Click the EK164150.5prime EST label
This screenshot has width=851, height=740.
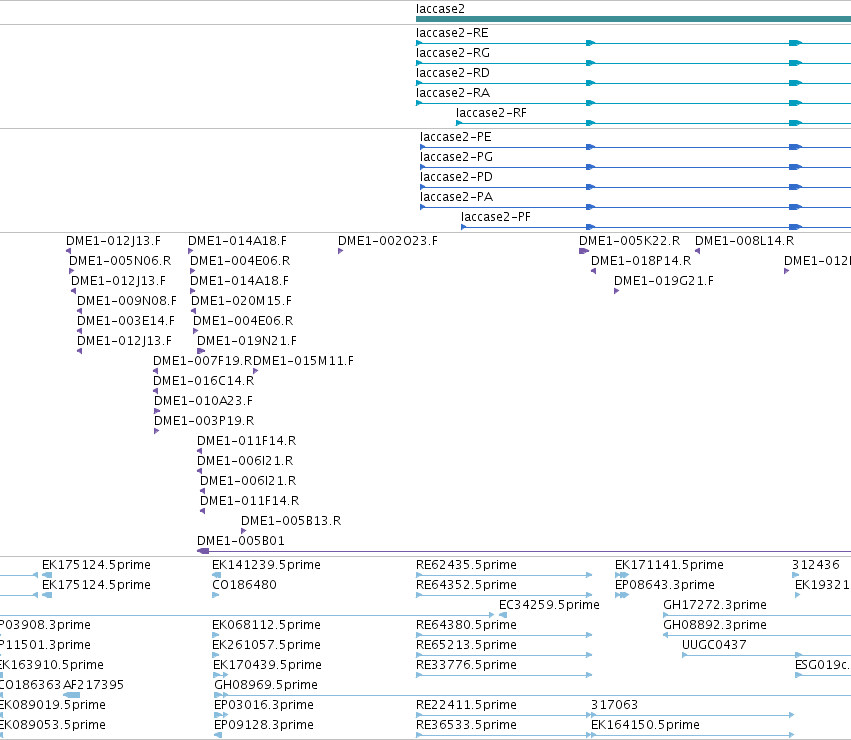pyautogui.click(x=645, y=725)
